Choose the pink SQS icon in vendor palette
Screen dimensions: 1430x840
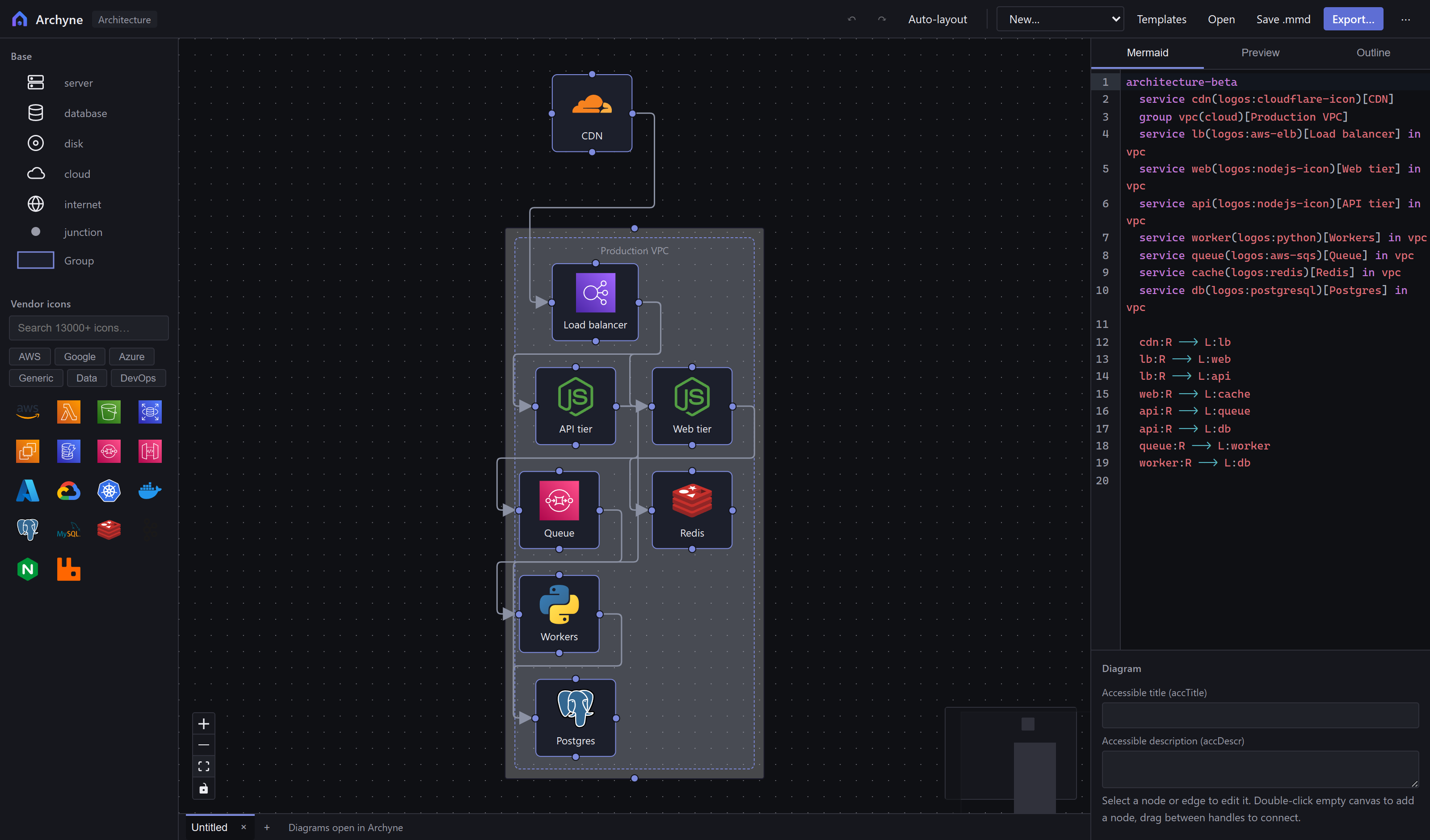(x=109, y=451)
